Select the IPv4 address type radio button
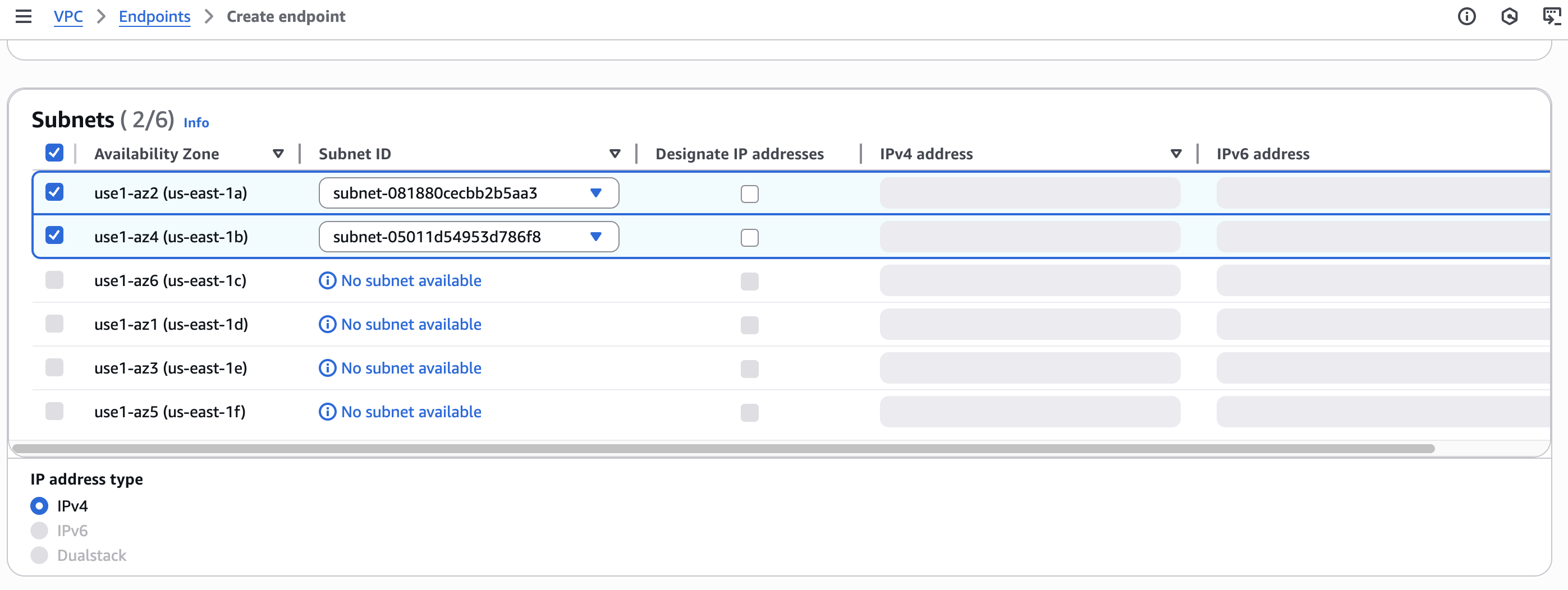Image resolution: width=1568 pixels, height=590 pixels. point(40,505)
